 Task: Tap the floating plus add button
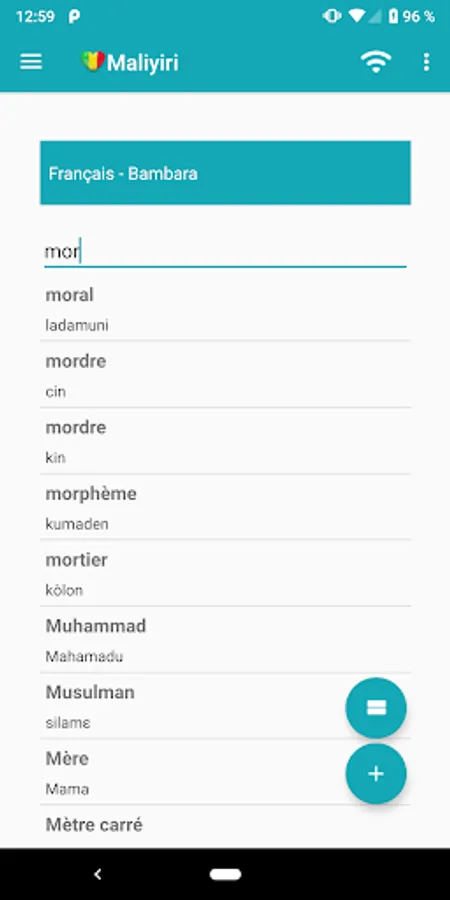click(x=376, y=774)
